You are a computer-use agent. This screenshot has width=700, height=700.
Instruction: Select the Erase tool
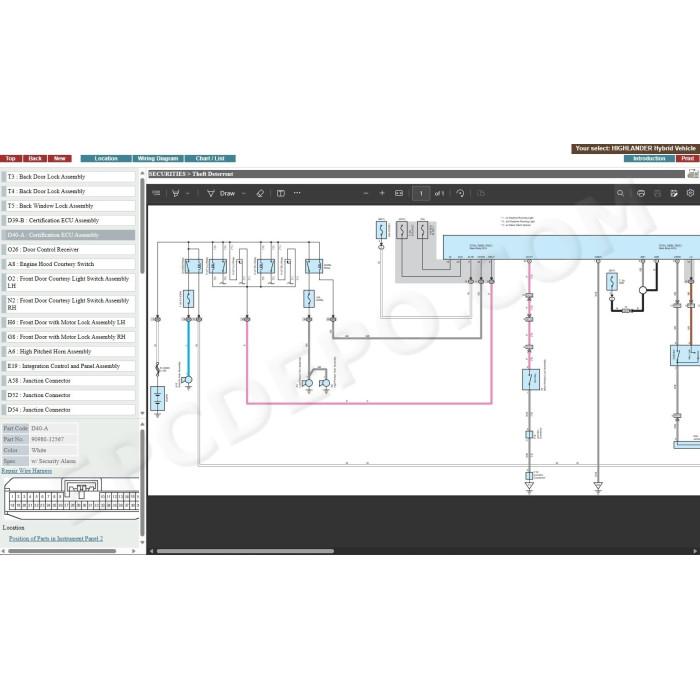pos(260,193)
